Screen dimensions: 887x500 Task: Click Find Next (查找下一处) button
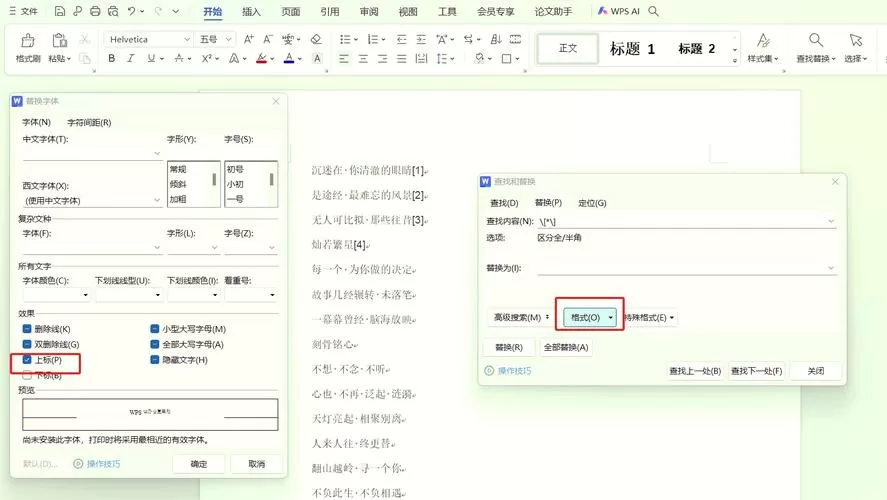pos(756,371)
